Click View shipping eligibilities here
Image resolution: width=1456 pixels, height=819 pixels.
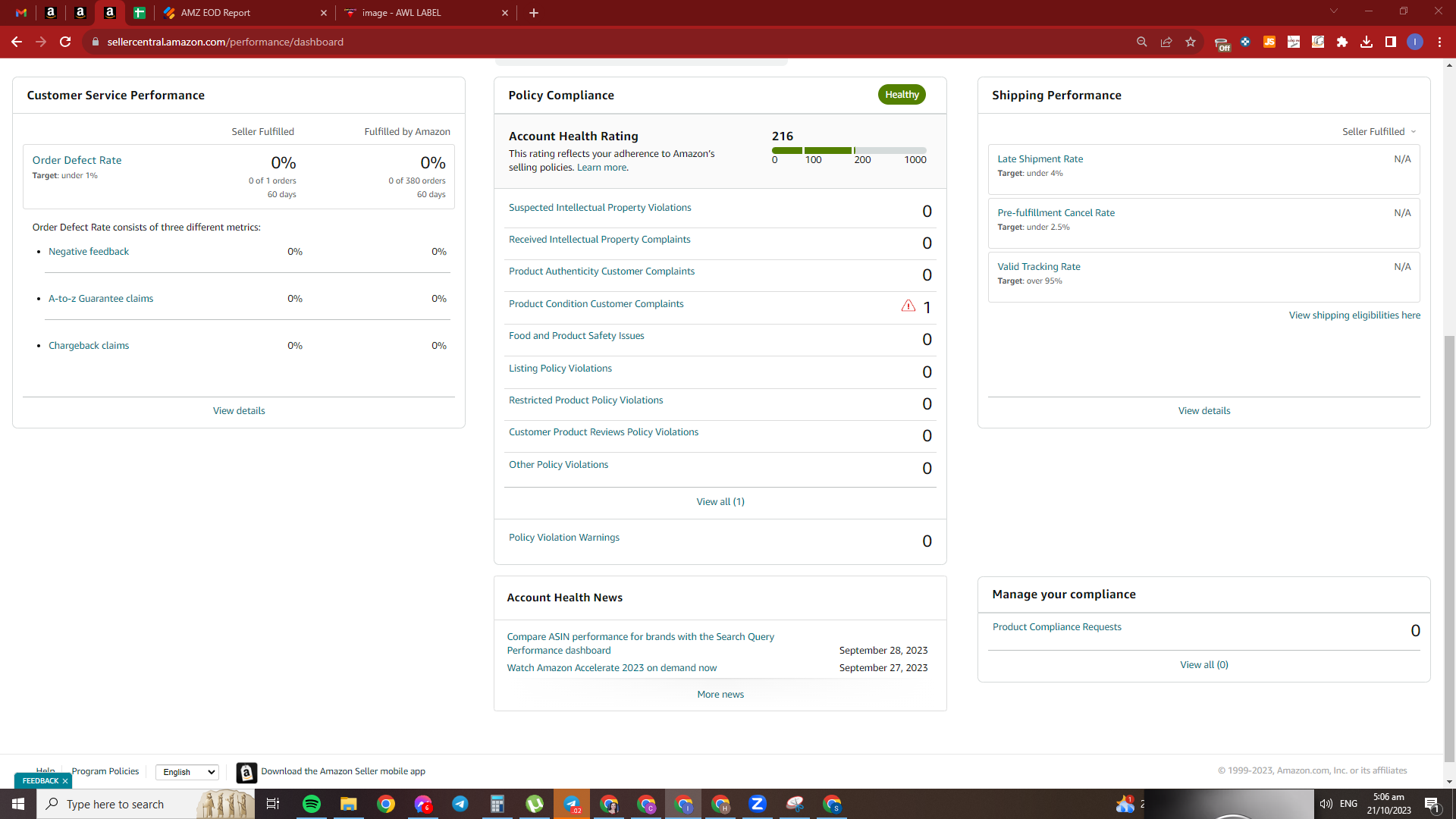coord(1354,315)
